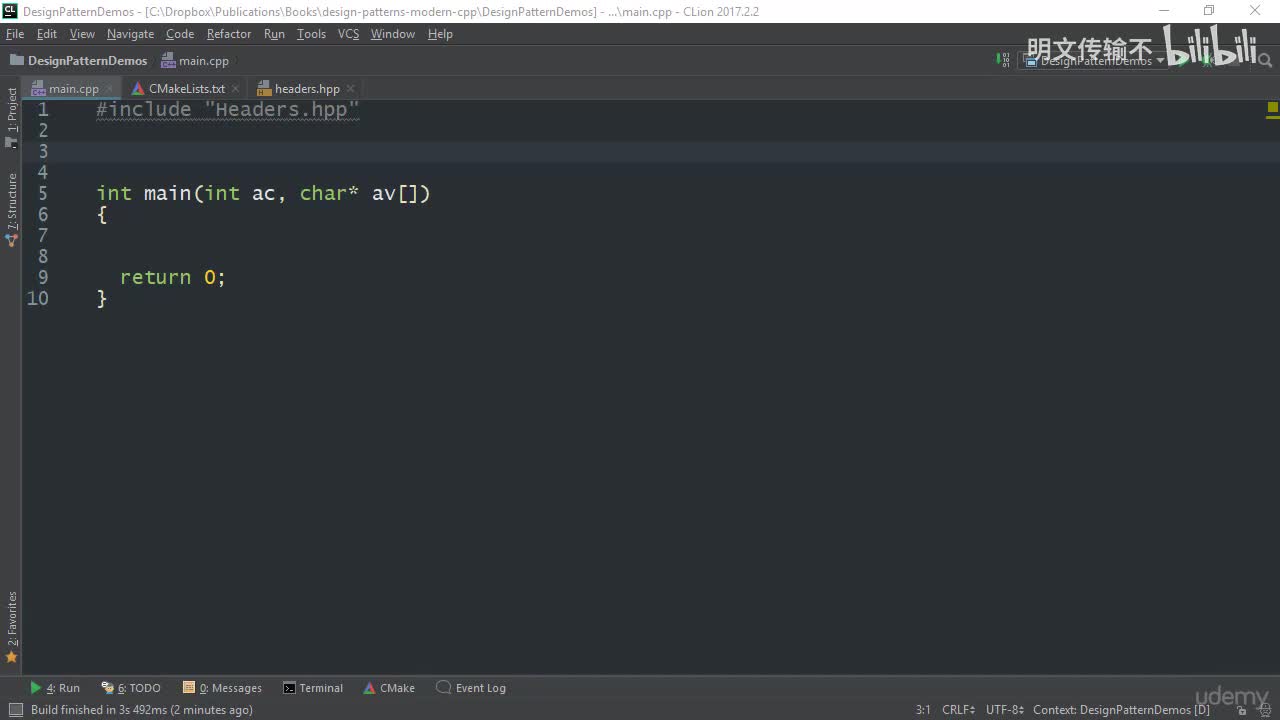
Task: Open the Navigate menu
Action: 131,34
